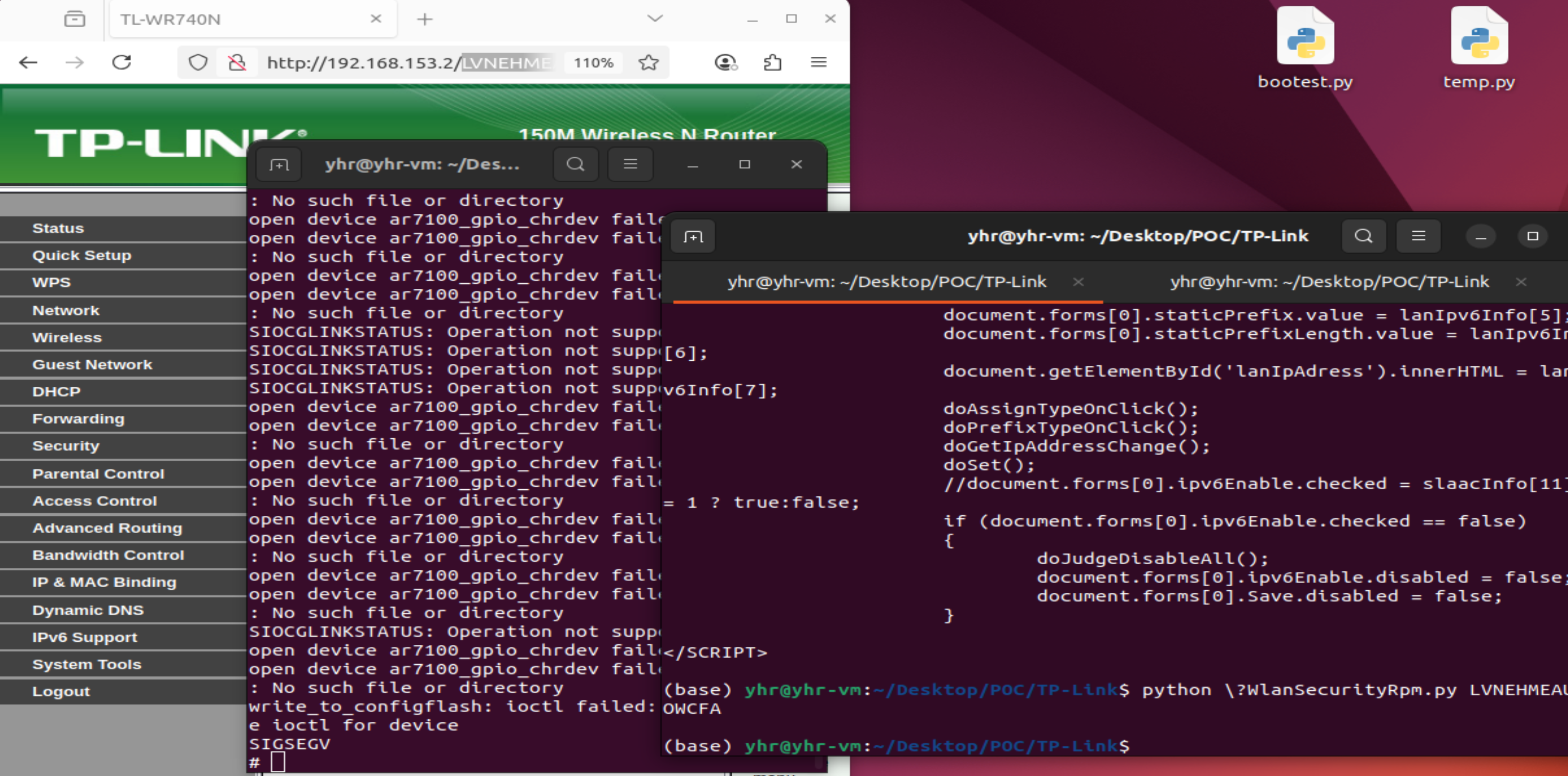Click the 110% zoom level indicator
The width and height of the screenshot is (1568, 776).
[x=593, y=63]
